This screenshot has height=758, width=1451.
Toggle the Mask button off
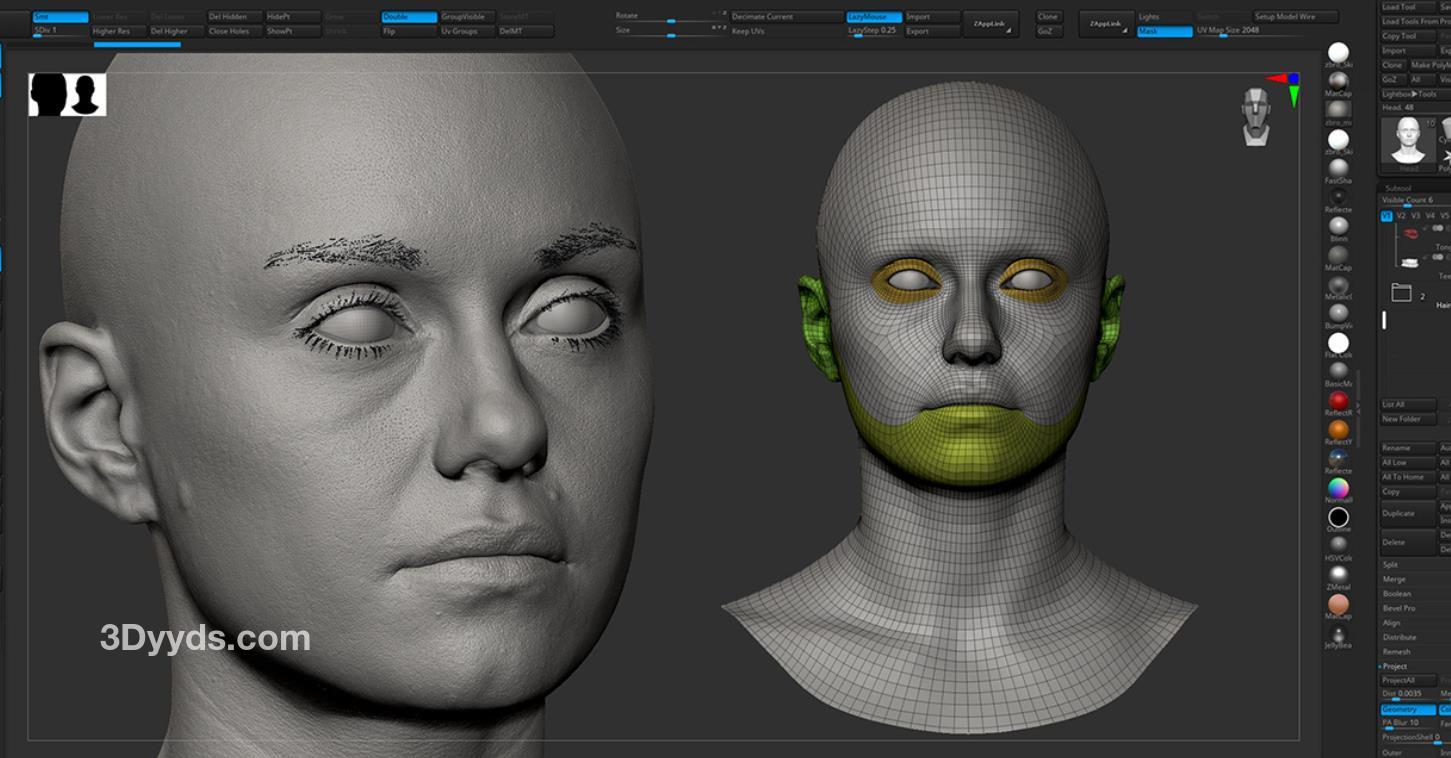pyautogui.click(x=1163, y=31)
